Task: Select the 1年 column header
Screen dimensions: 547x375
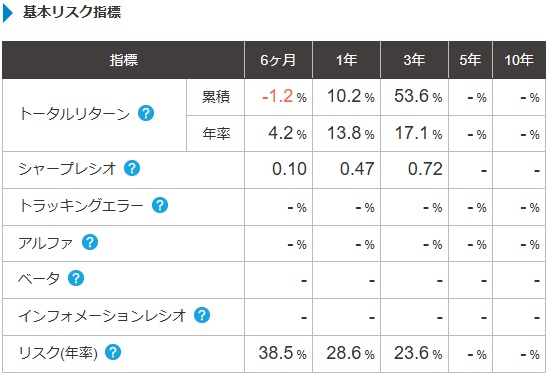Action: click(x=346, y=60)
